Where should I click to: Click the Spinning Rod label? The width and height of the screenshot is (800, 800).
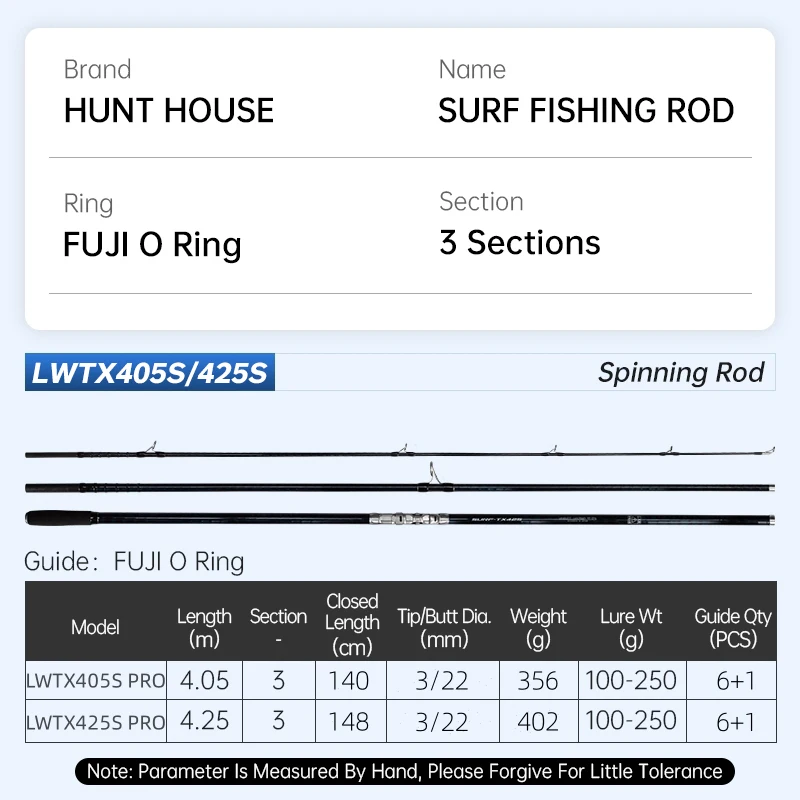click(680, 373)
